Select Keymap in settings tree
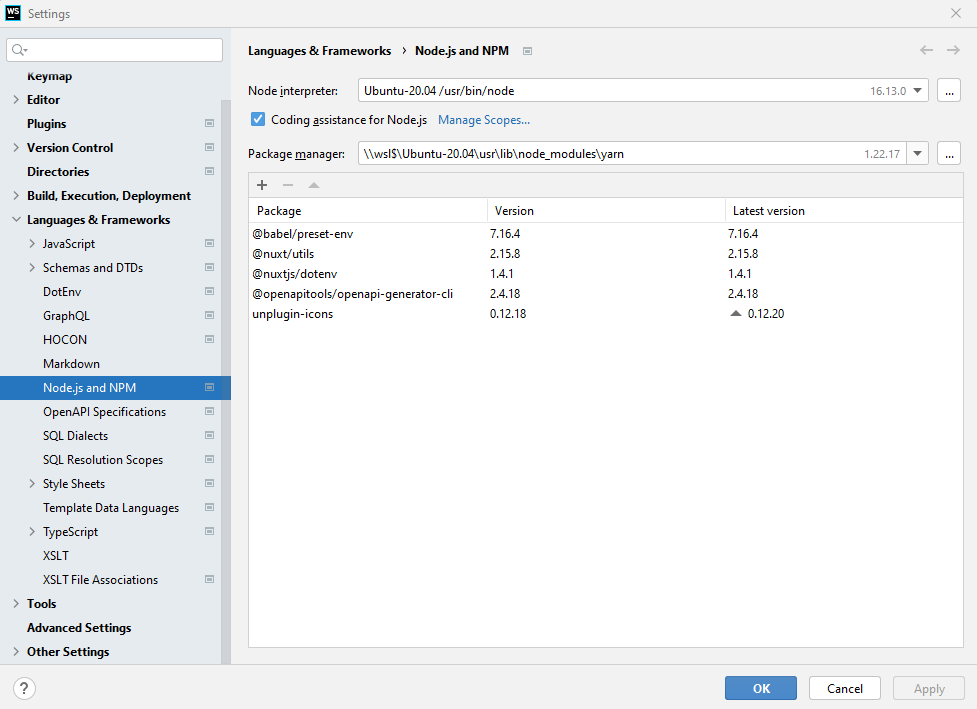The width and height of the screenshot is (977, 709). [49, 76]
